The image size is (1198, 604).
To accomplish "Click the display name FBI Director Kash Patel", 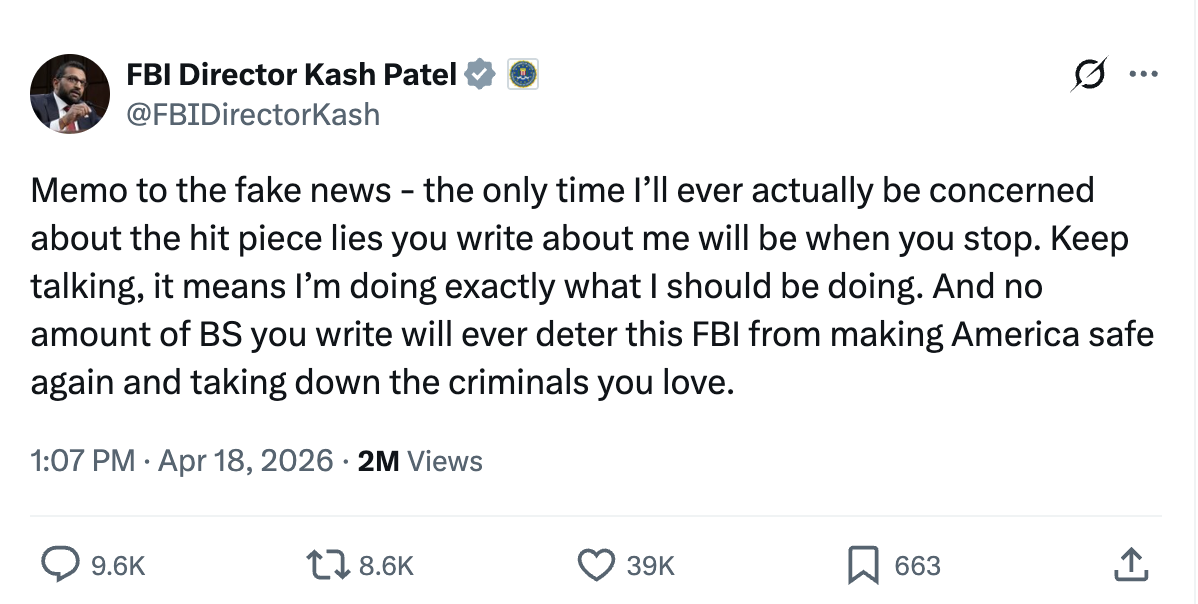I will 292,74.
